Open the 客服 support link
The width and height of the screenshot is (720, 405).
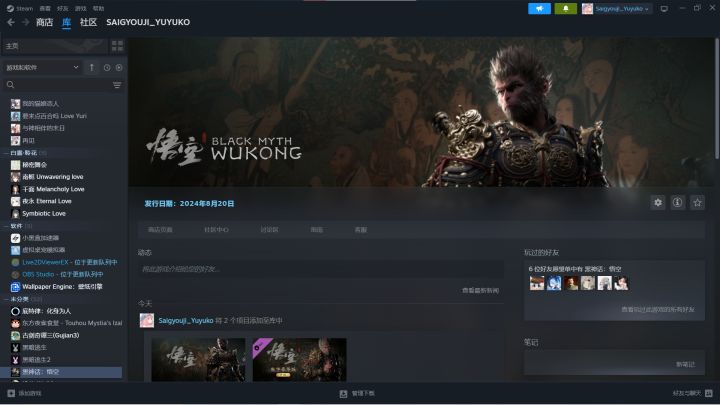click(361, 230)
